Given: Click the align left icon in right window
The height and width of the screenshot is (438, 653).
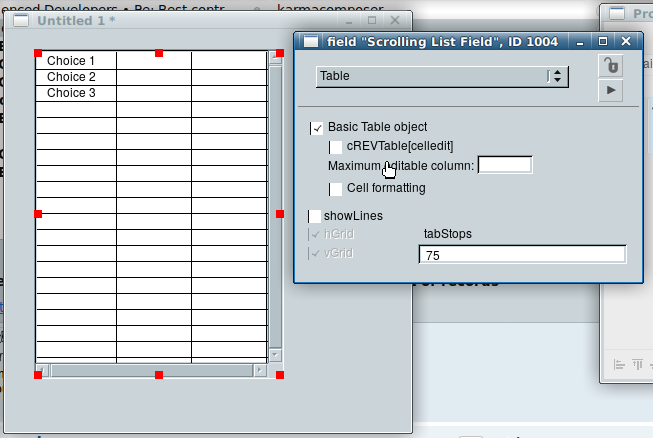Looking at the screenshot, I should (619, 365).
